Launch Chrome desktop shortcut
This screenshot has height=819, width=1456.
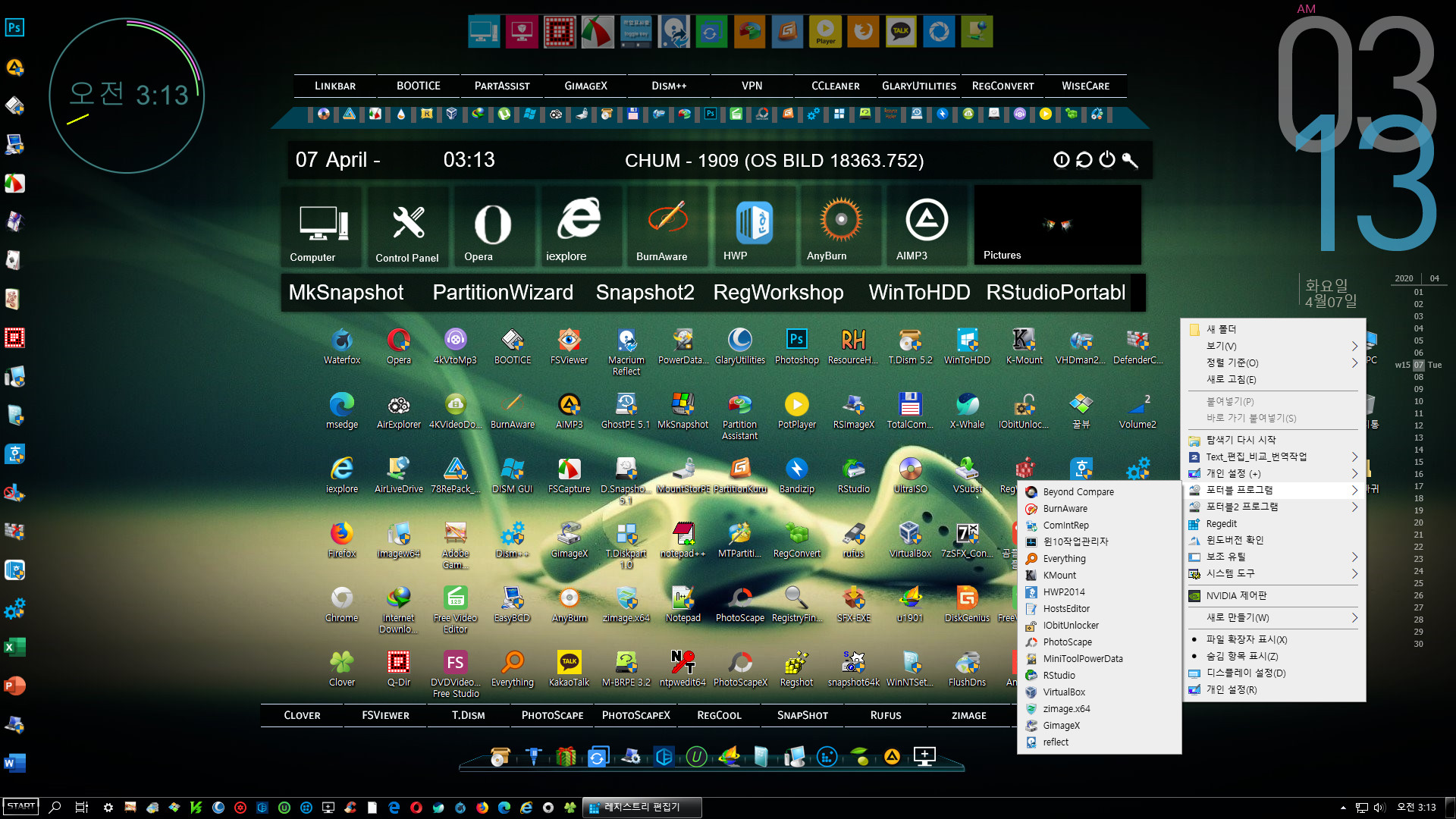pos(342,604)
